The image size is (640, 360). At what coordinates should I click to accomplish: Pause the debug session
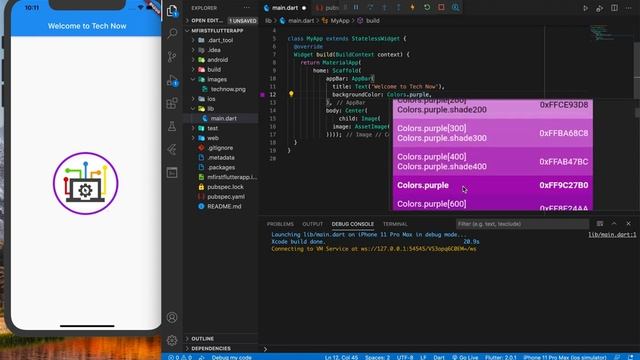click(x=356, y=7)
